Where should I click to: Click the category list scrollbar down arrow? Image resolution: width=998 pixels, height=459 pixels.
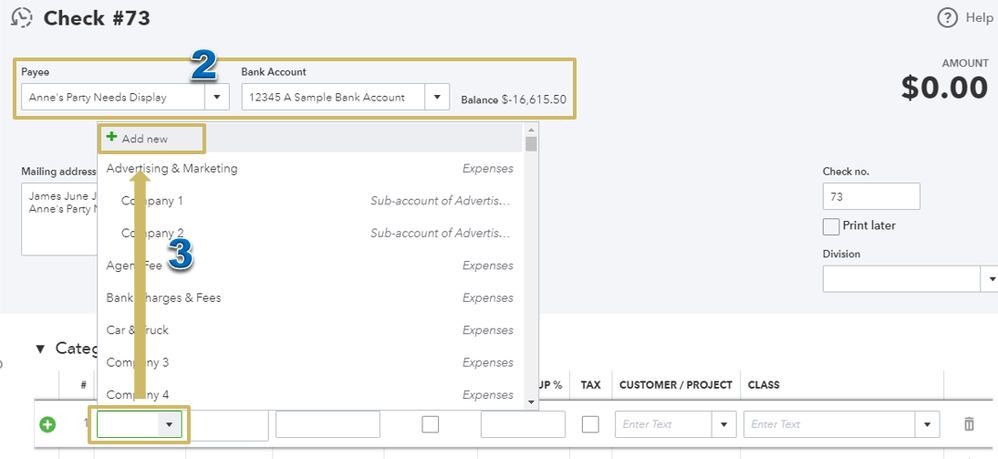point(531,400)
